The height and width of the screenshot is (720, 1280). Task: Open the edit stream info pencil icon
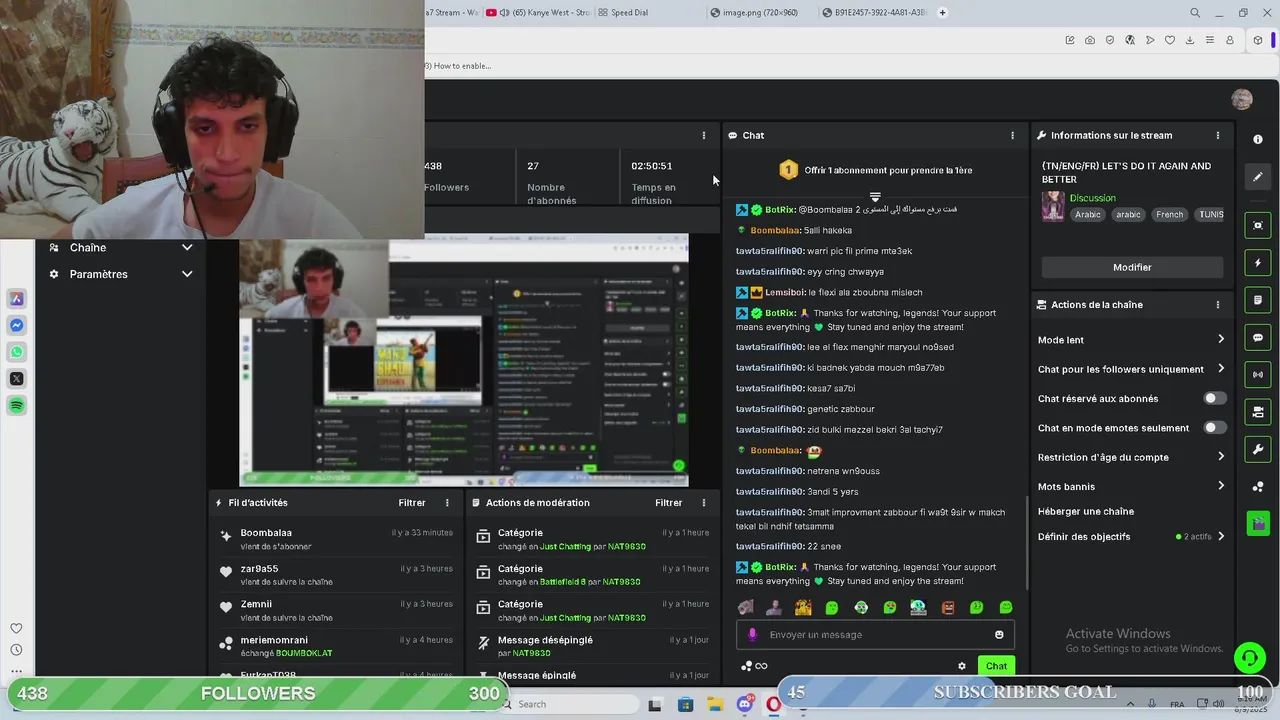1258,177
